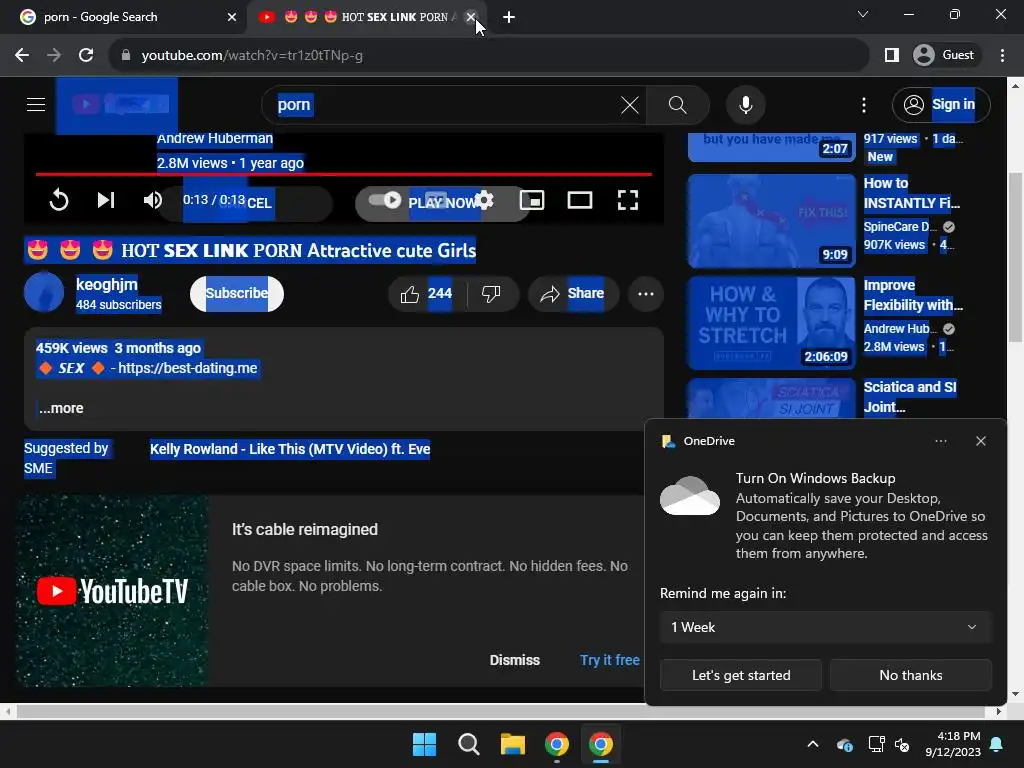Viewport: 1024px width, 768px height.
Task: Click Try it free for YouTube TV
Action: pyautogui.click(x=609, y=660)
